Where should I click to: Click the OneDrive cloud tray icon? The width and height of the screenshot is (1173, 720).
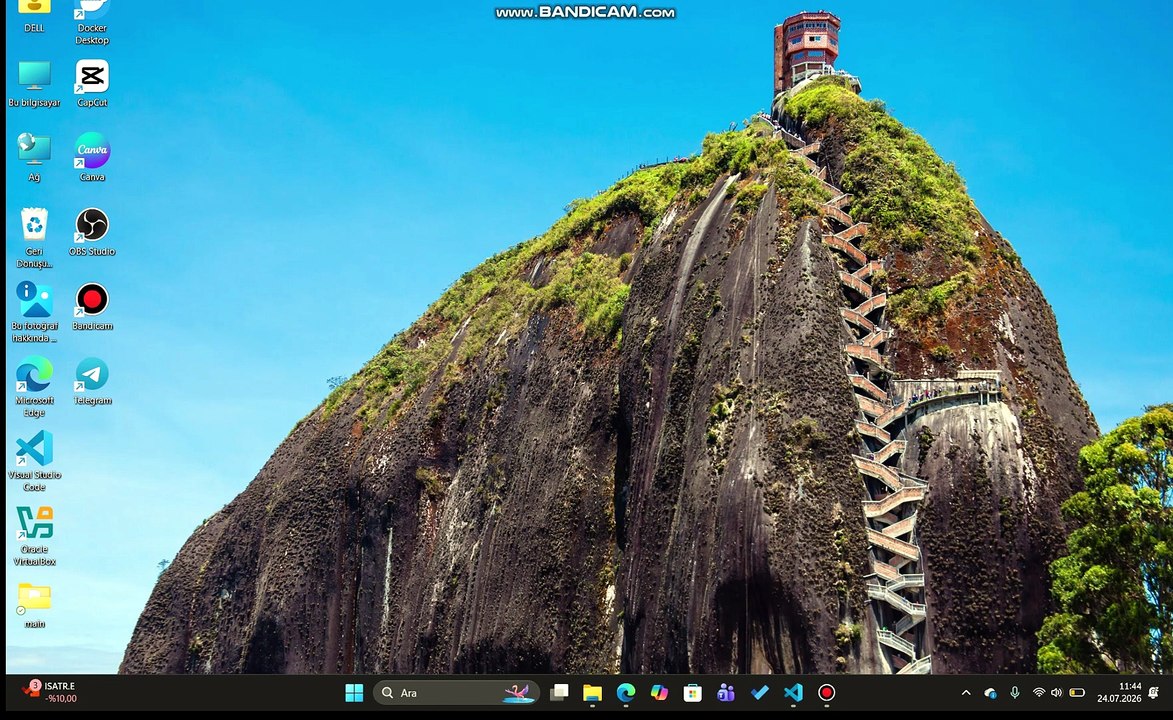[990, 693]
